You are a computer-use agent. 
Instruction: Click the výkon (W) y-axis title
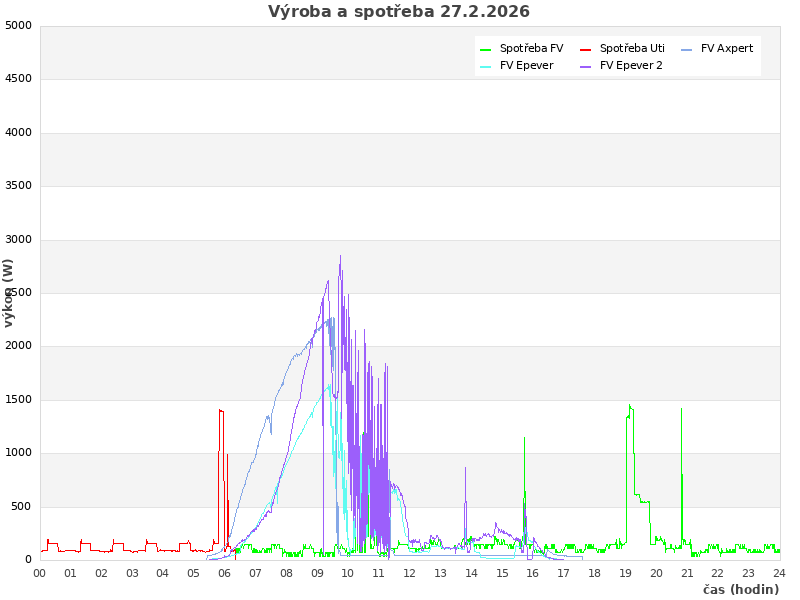coord(9,292)
